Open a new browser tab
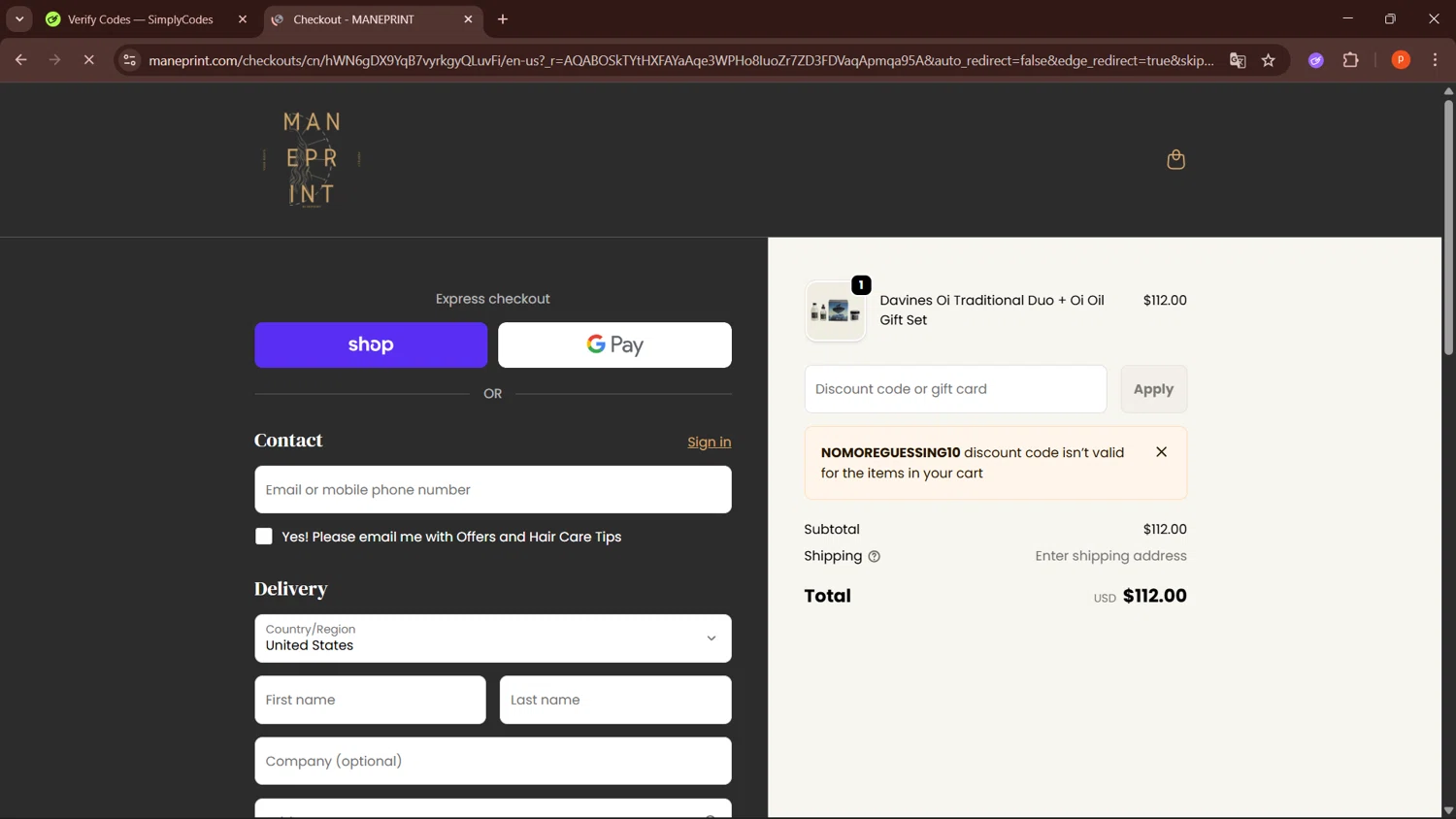1456x819 pixels. click(503, 19)
